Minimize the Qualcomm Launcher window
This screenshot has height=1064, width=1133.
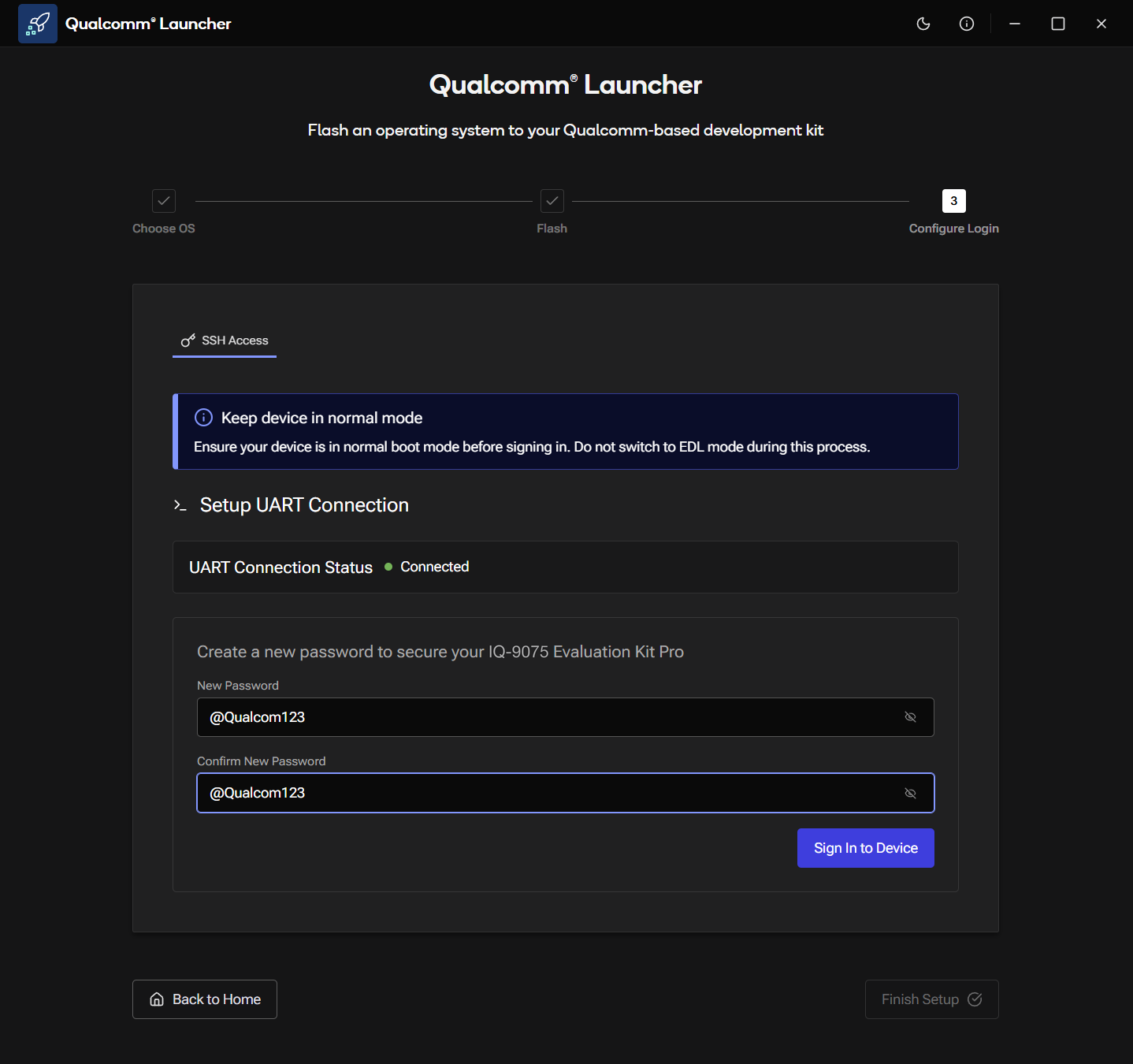click(x=1015, y=24)
